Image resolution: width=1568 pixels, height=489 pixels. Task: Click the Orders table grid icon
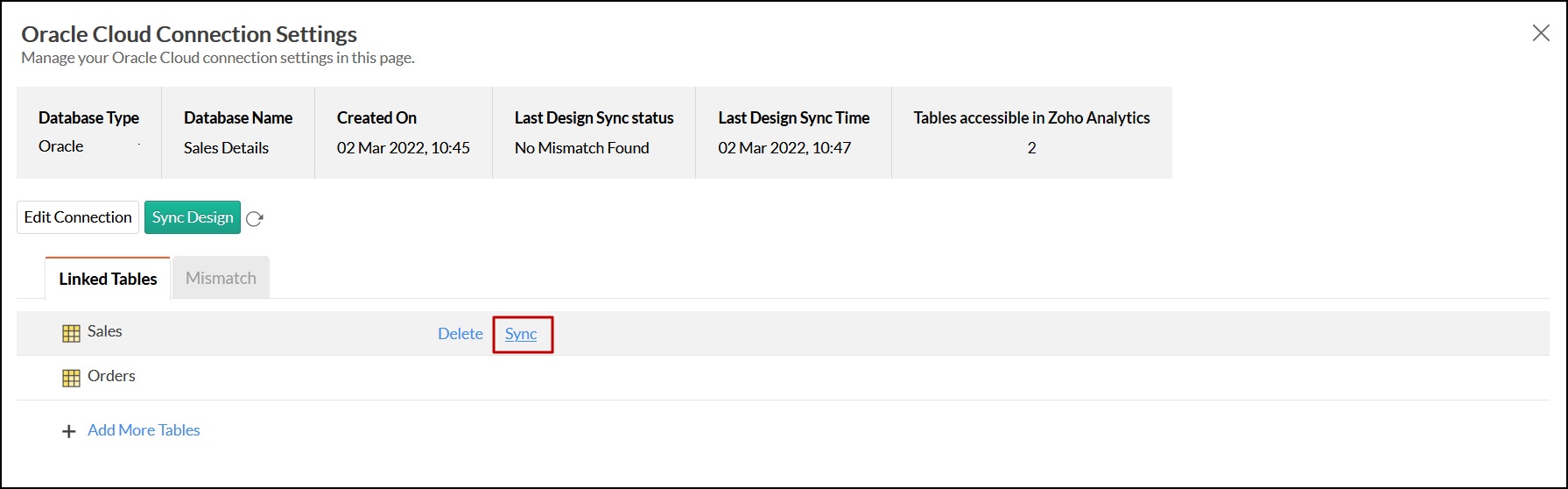point(71,378)
